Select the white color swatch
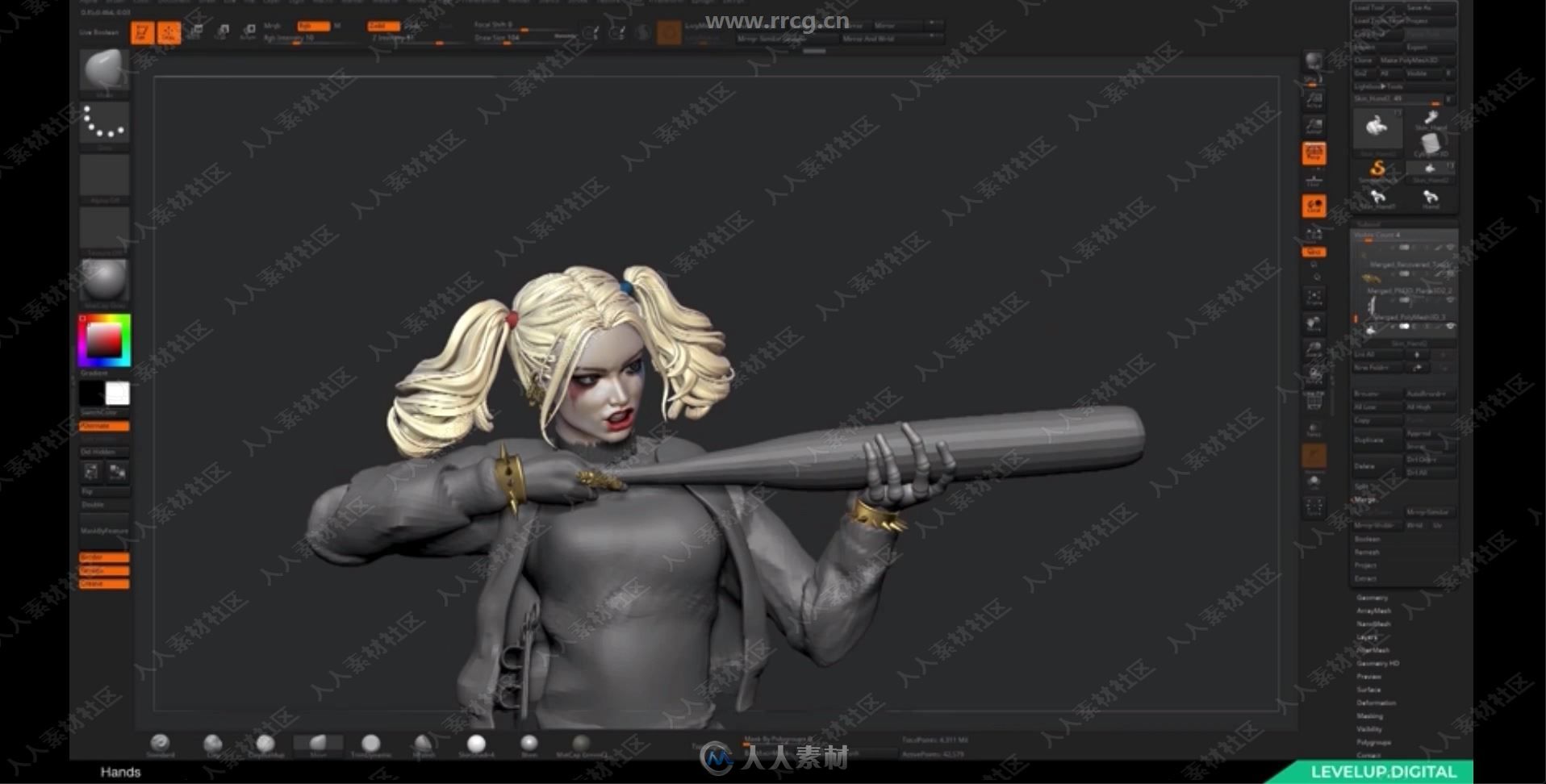 tap(117, 394)
